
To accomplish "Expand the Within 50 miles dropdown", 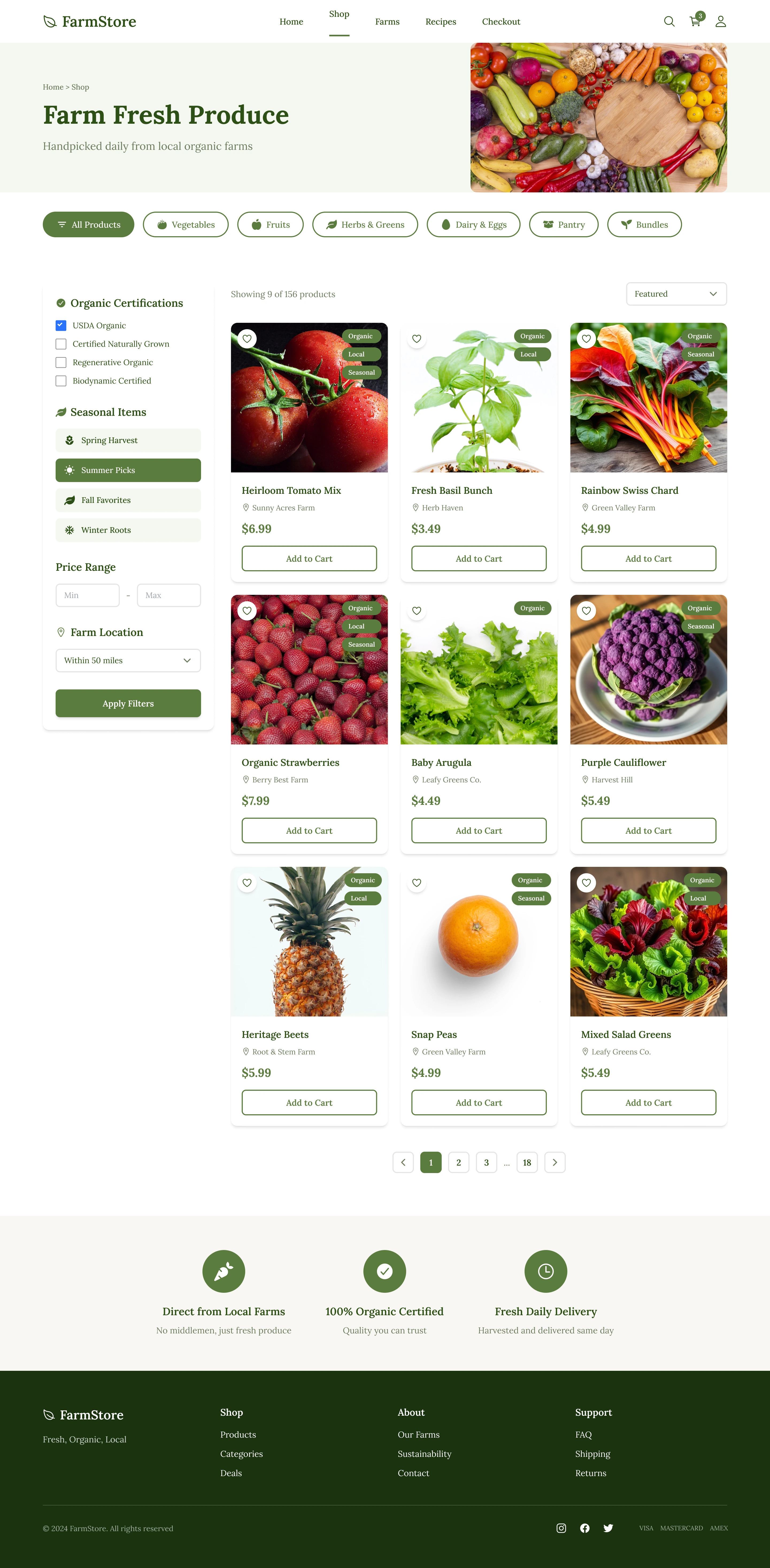I will click(128, 661).
